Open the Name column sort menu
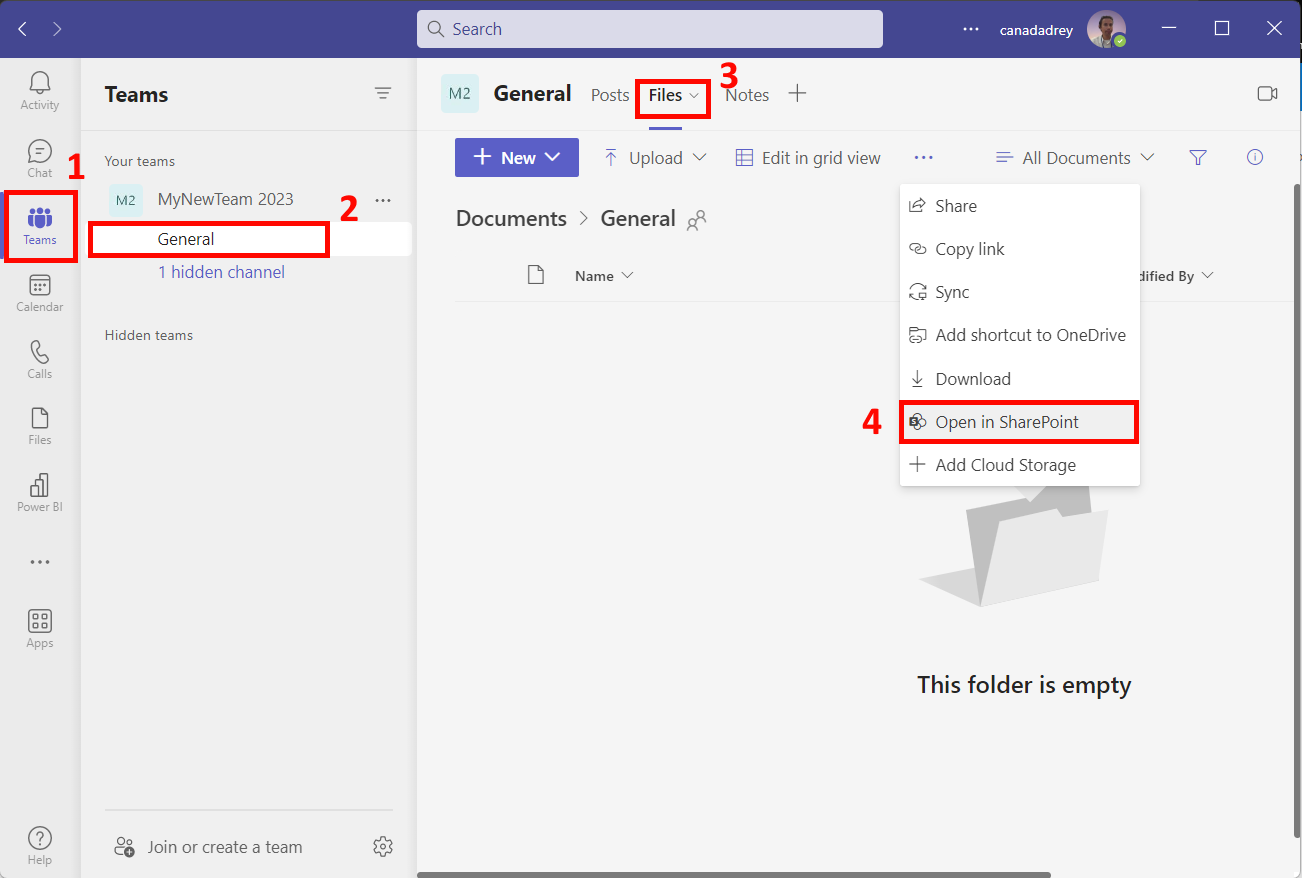The width and height of the screenshot is (1302, 878). tap(604, 276)
